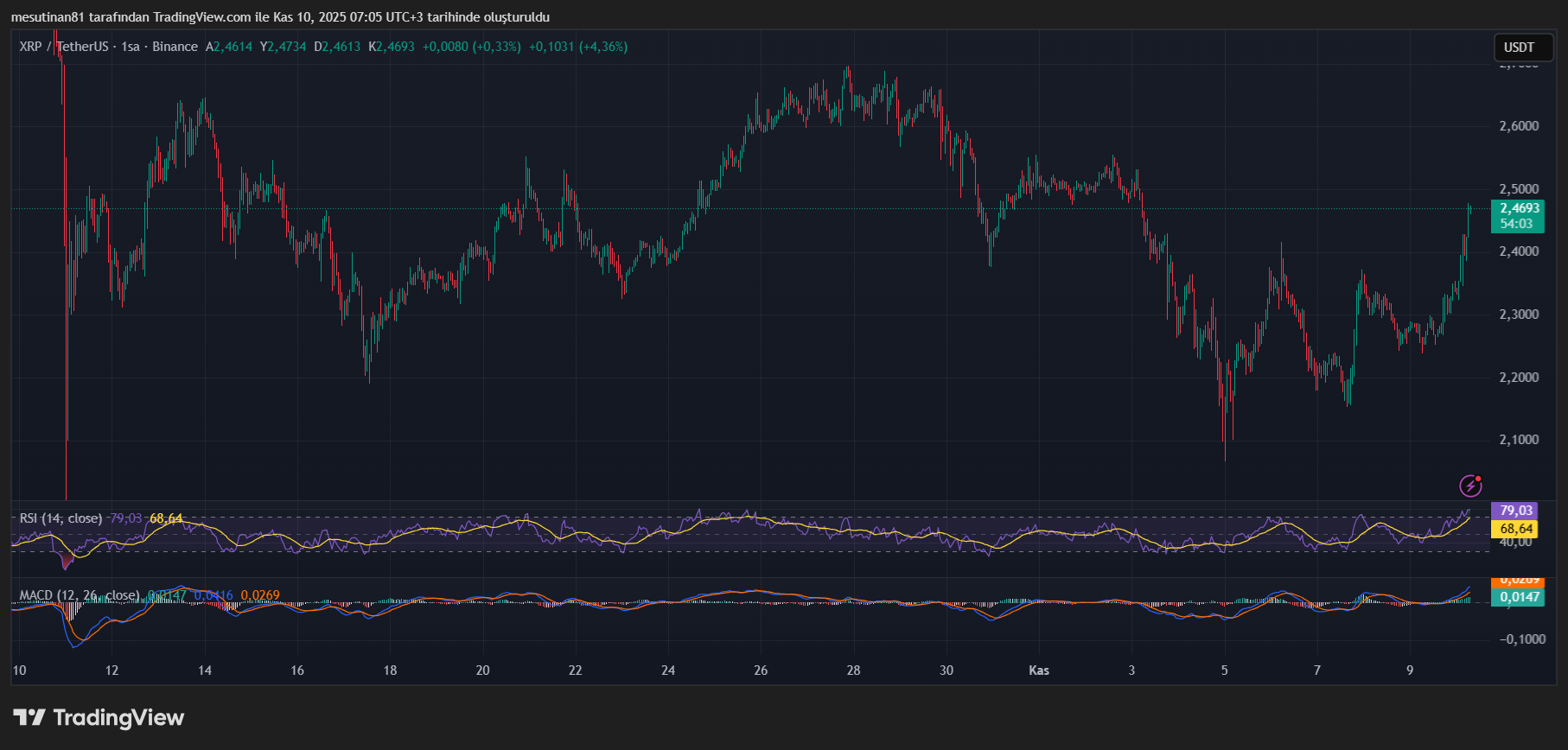Click the XRP / TetherUS symbol title

click(x=64, y=47)
